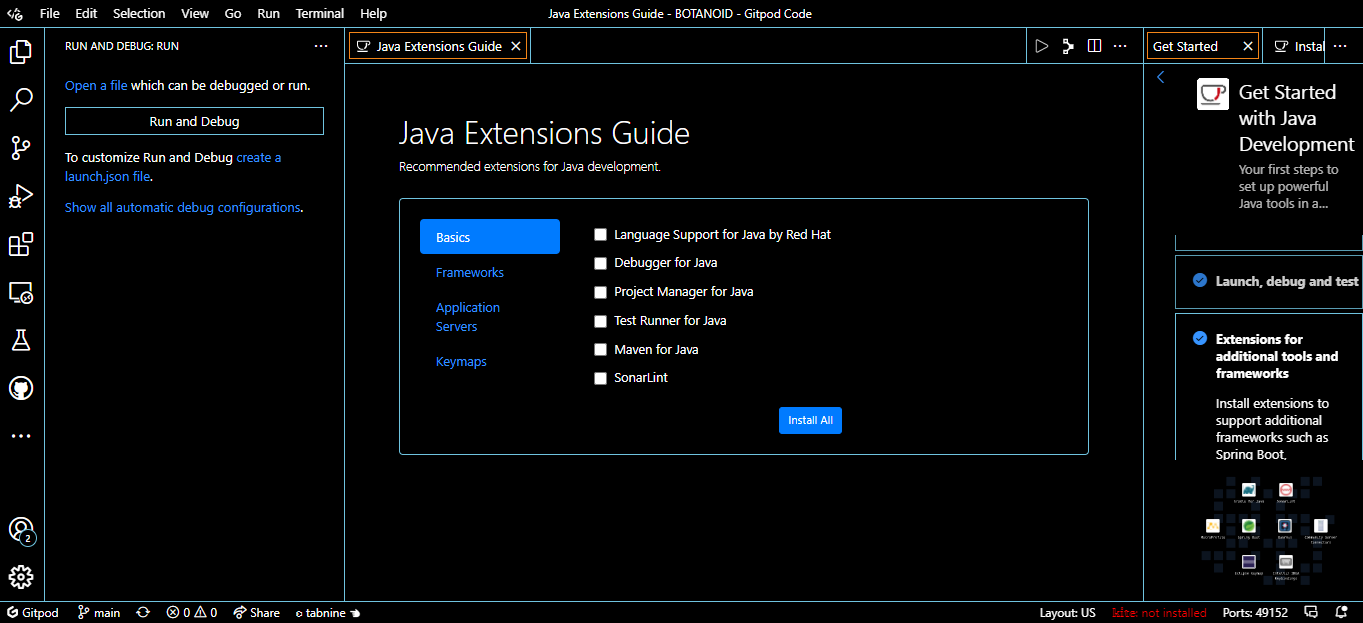This screenshot has height=623, width=1363.
Task: Open the View menu
Action: 195,14
